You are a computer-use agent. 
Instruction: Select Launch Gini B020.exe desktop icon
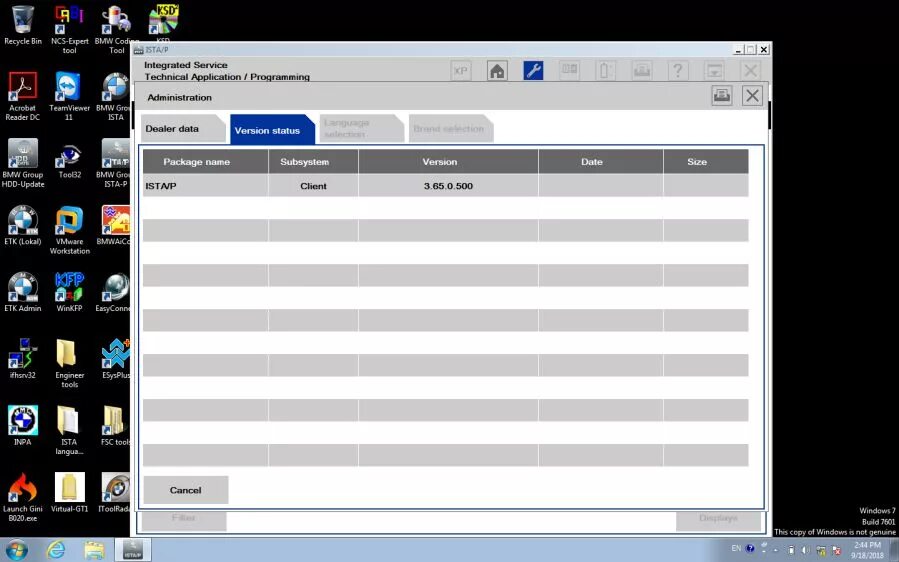[23, 497]
